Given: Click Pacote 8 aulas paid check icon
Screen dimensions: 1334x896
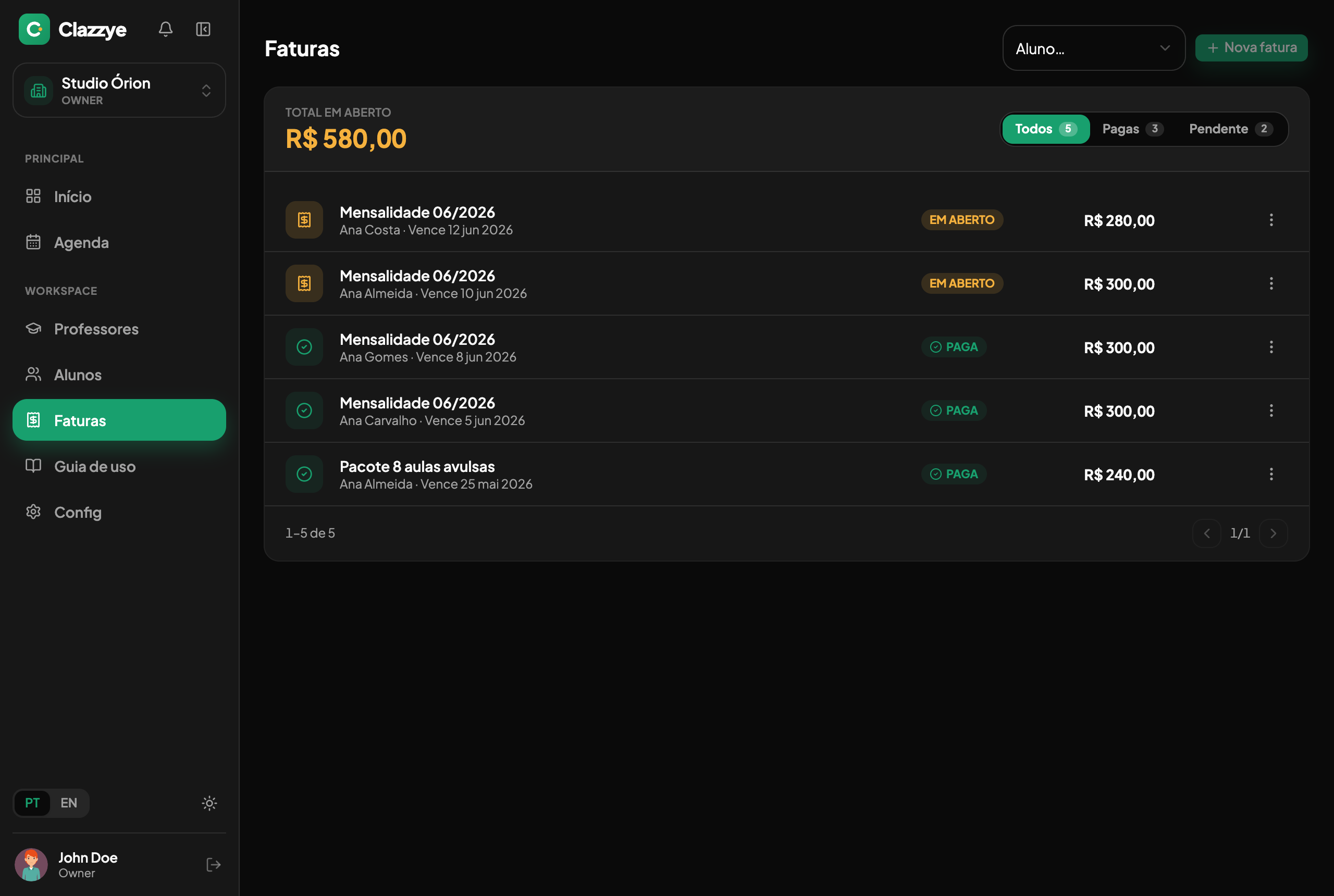Looking at the screenshot, I should pos(304,474).
